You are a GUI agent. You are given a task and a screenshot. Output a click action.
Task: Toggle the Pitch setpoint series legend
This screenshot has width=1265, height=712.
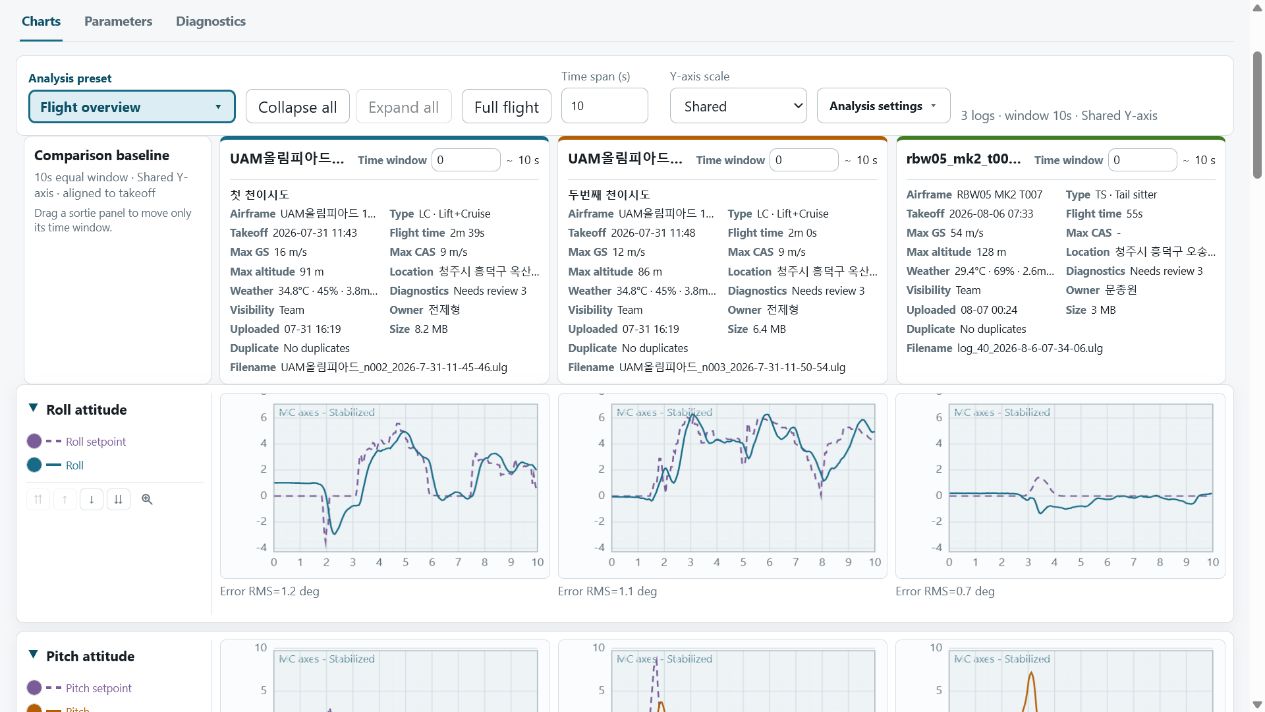click(79, 688)
